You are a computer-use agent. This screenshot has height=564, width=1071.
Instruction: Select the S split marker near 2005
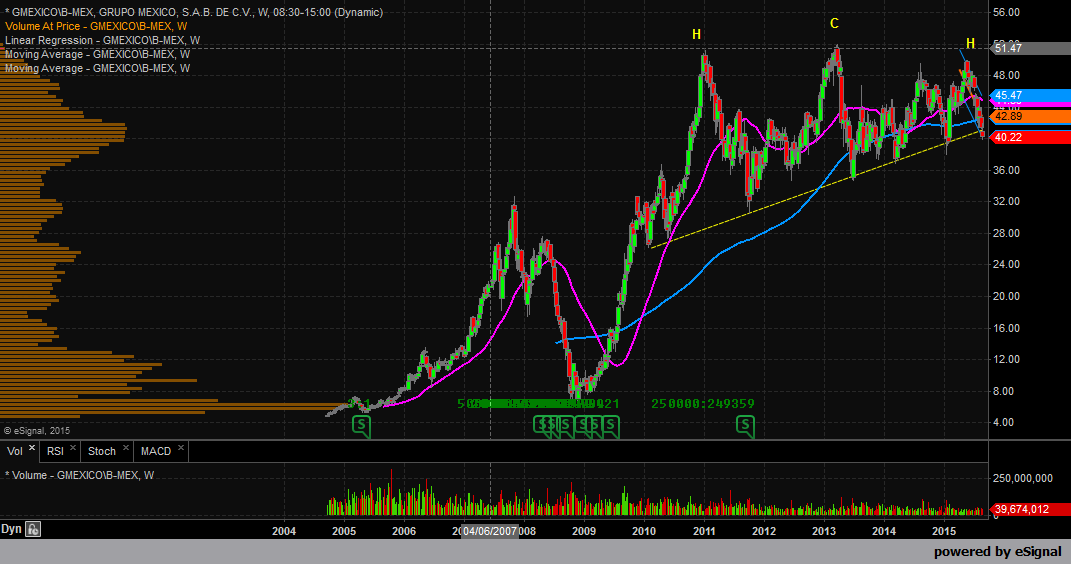click(361, 425)
